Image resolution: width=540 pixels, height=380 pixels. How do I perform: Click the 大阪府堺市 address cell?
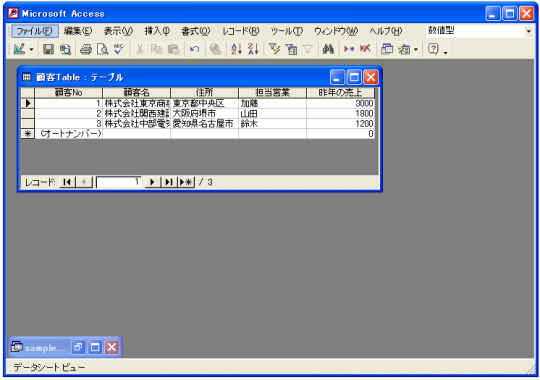click(x=204, y=113)
